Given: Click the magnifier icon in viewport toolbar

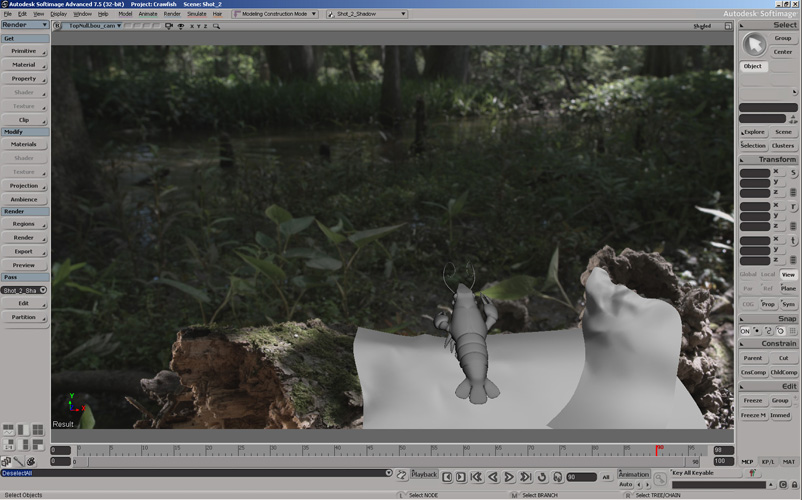Looking at the screenshot, I should point(216,26).
